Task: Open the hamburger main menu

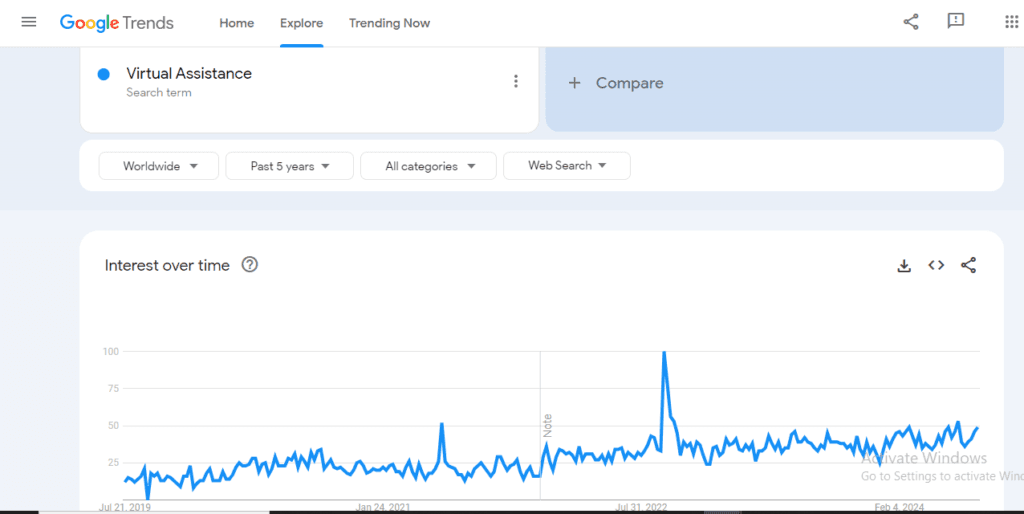Action: (28, 22)
